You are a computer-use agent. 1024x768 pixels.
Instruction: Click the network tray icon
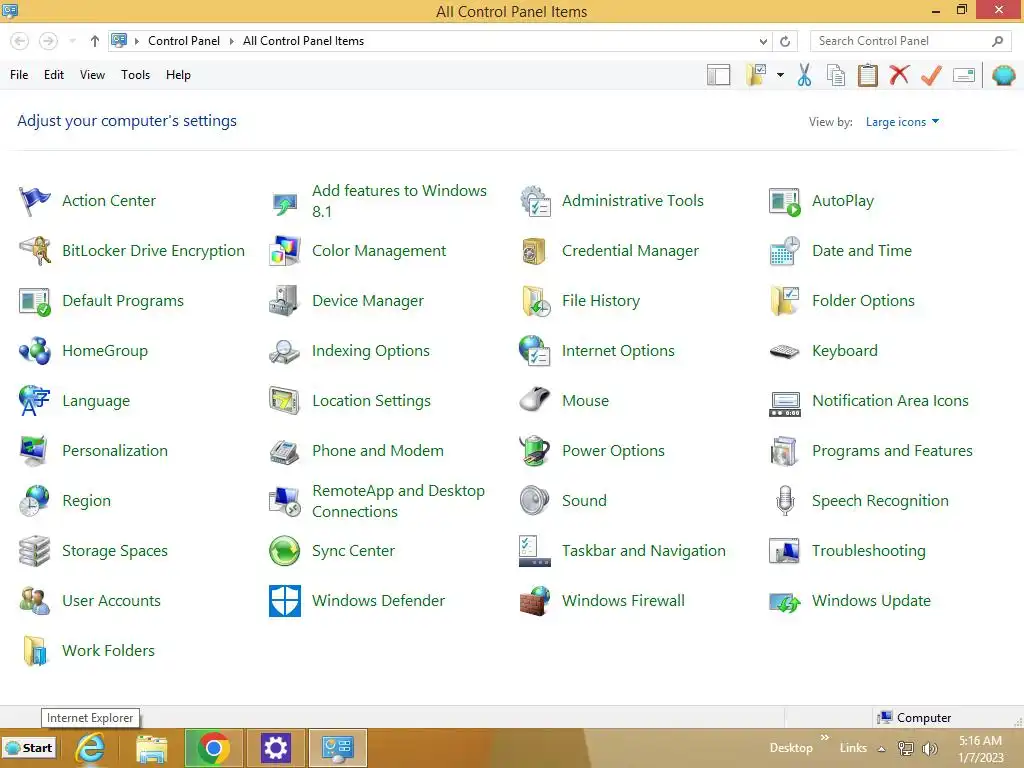(x=906, y=749)
